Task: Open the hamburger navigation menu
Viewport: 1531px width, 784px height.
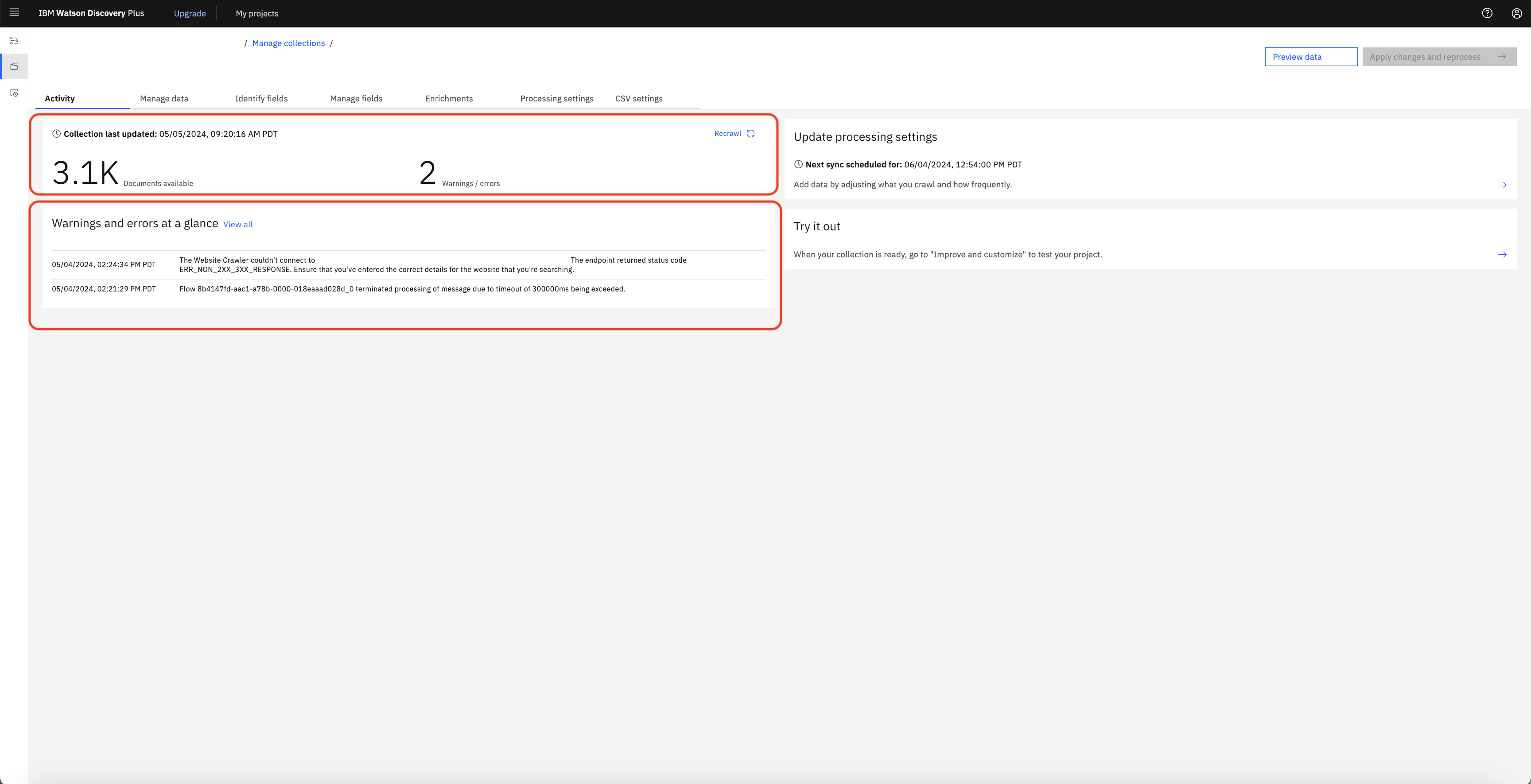Action: (14, 12)
